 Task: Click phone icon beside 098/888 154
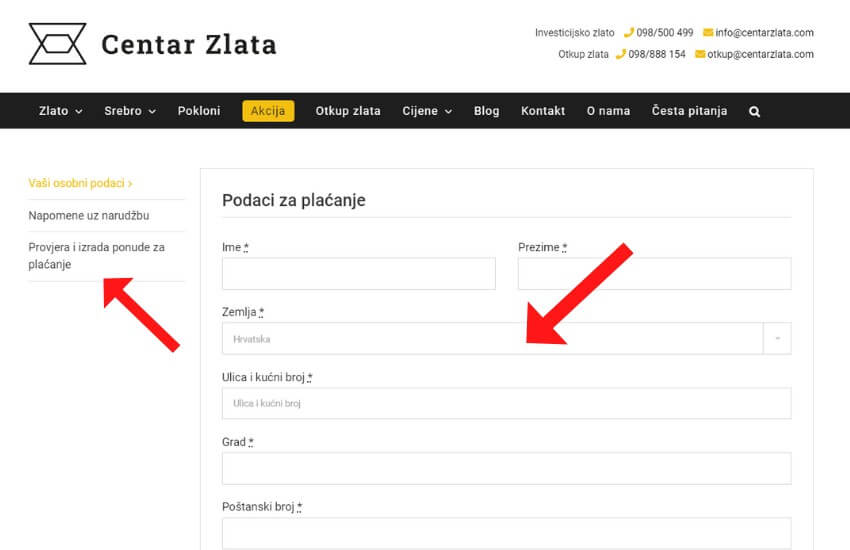[620, 54]
